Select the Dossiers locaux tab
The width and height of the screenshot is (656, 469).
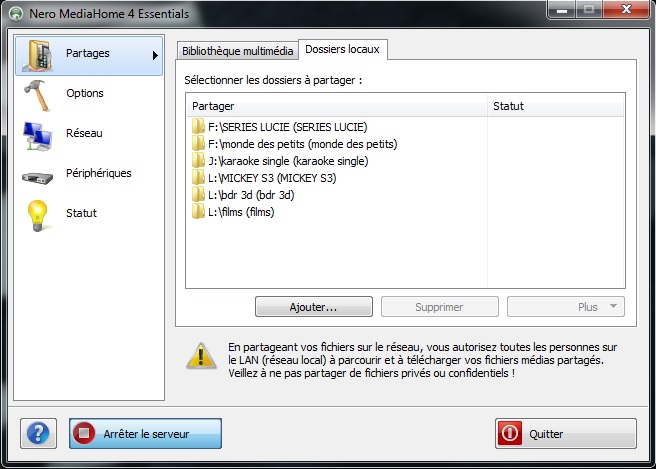tap(342, 49)
